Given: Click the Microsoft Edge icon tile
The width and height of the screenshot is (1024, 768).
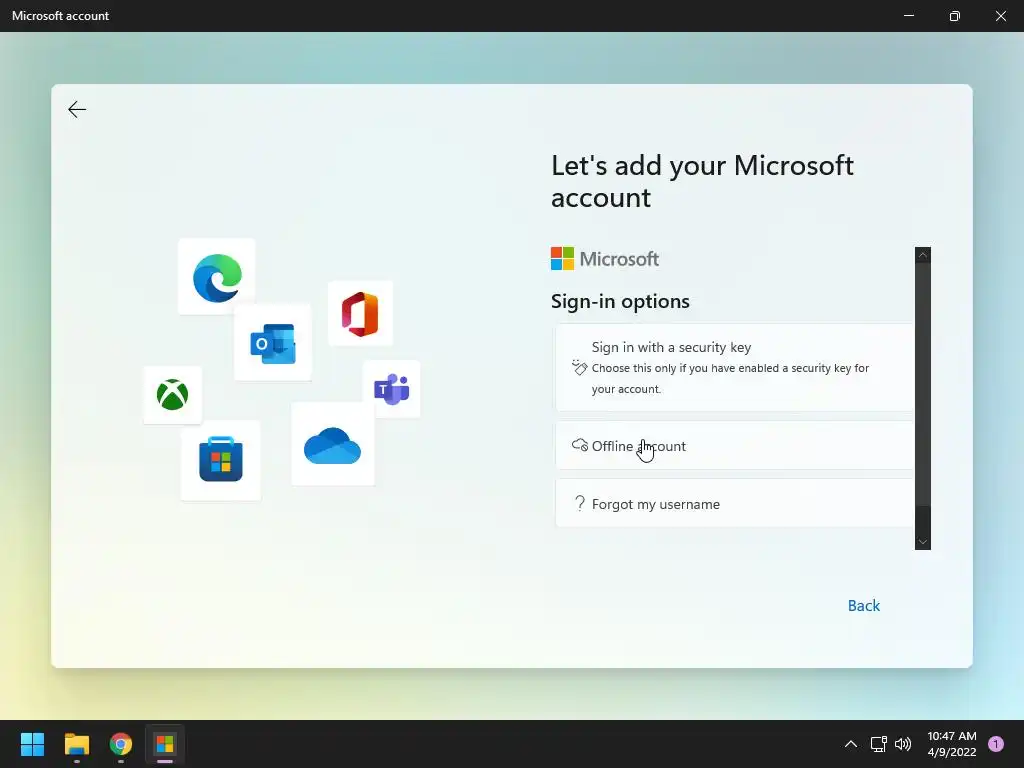Looking at the screenshot, I should coord(217,277).
